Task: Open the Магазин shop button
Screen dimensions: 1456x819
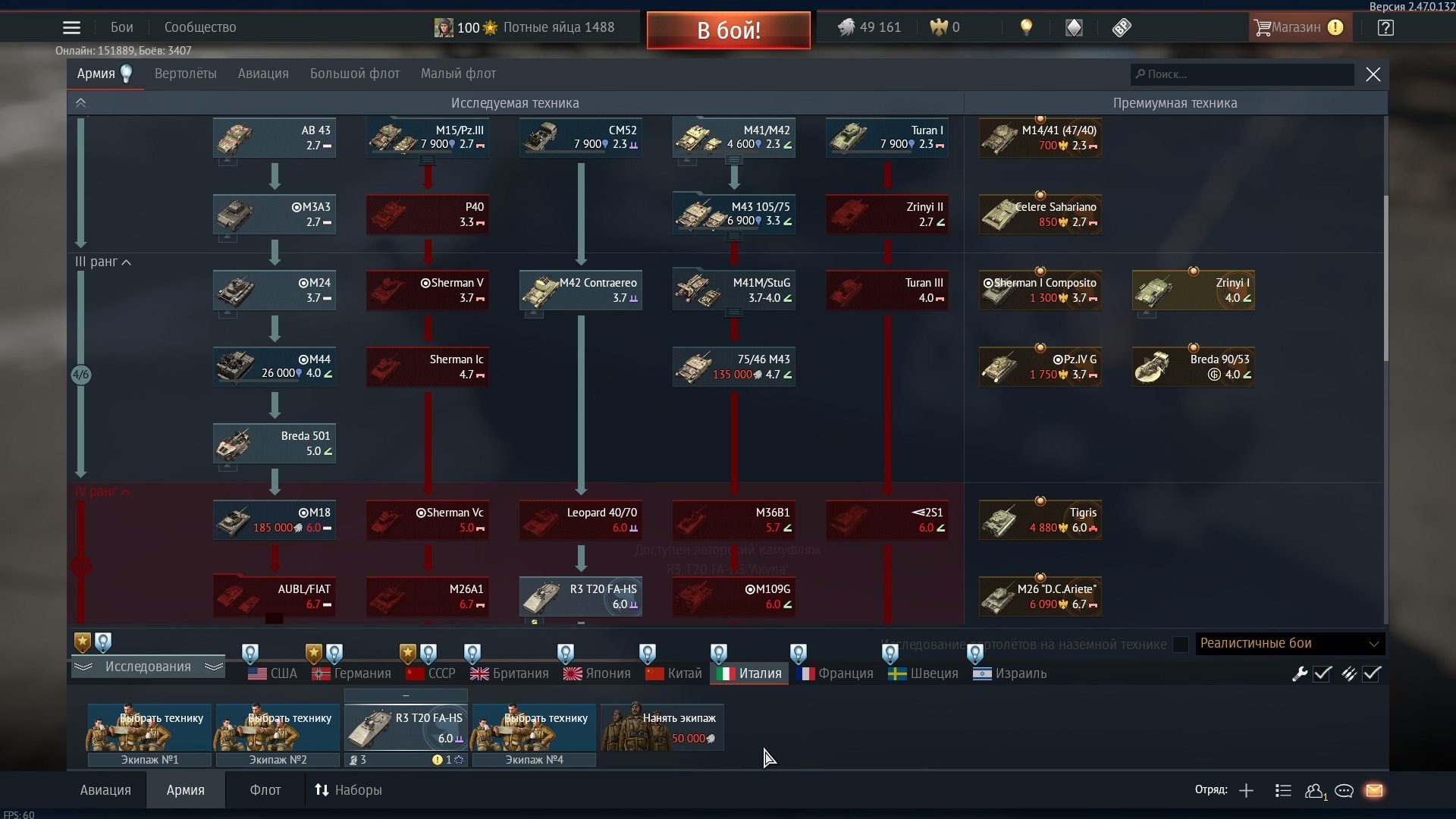Action: [x=1295, y=28]
